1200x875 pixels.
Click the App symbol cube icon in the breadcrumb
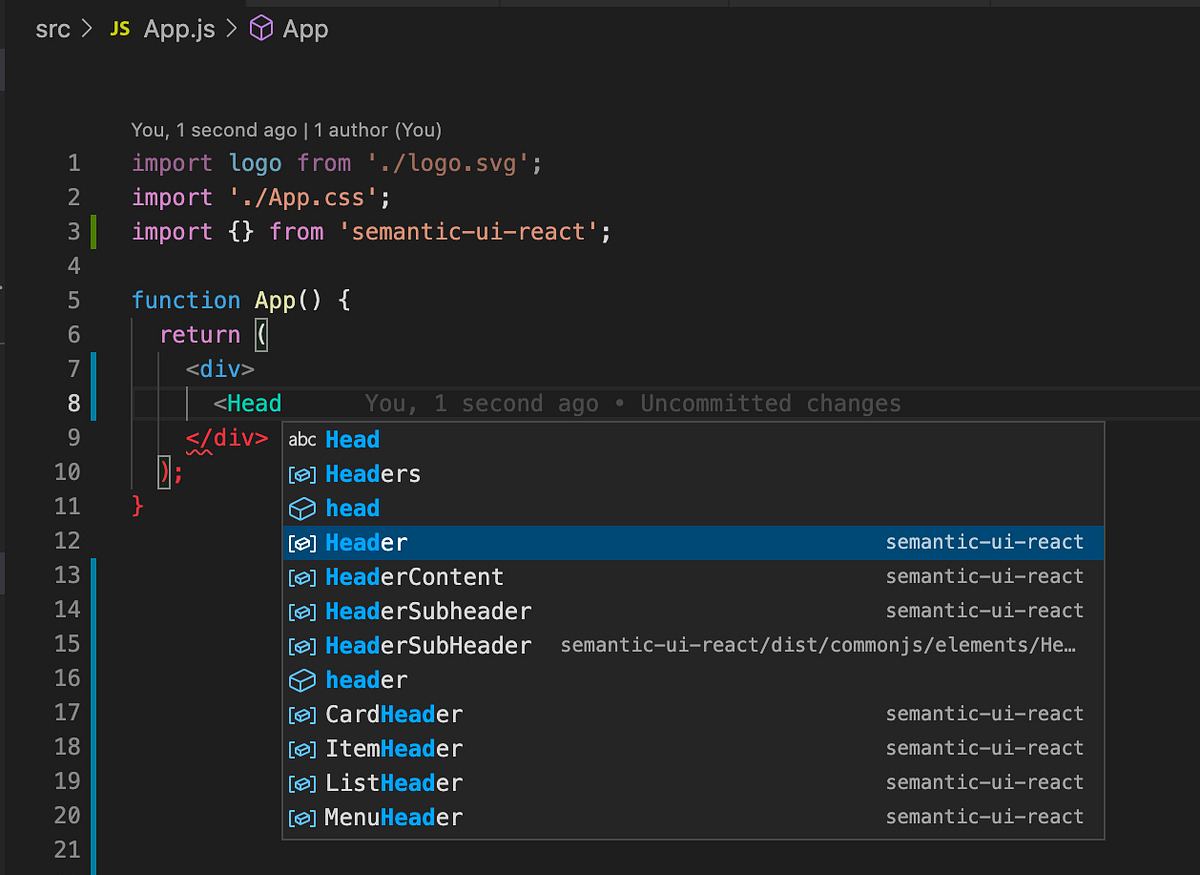260,28
